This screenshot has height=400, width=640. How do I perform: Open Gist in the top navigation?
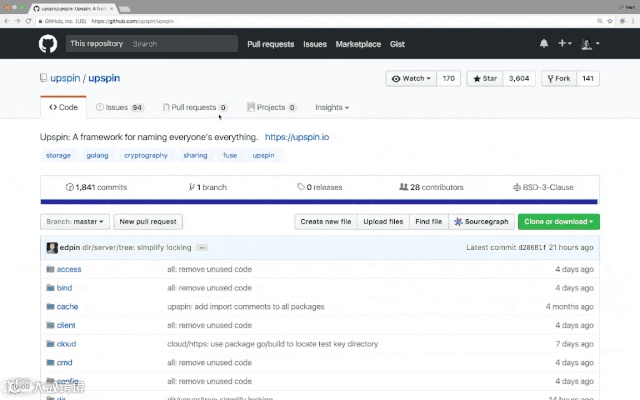pyautogui.click(x=397, y=44)
